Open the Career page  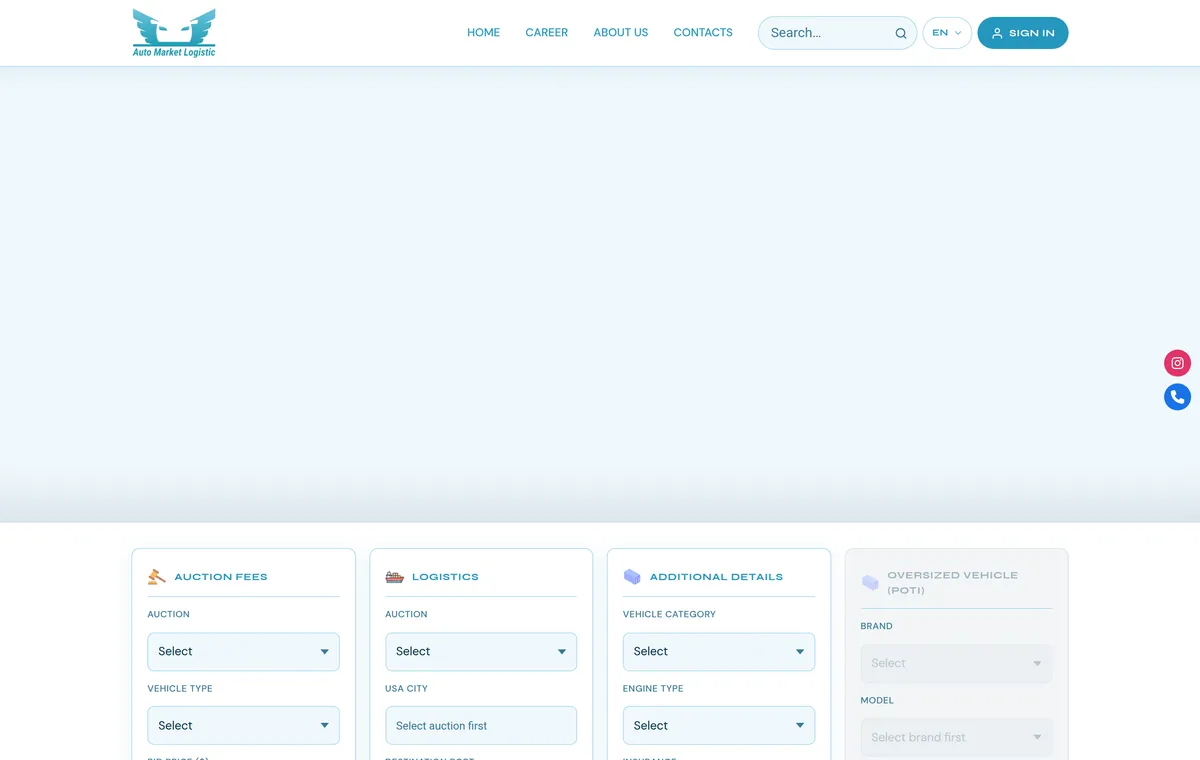[547, 33]
